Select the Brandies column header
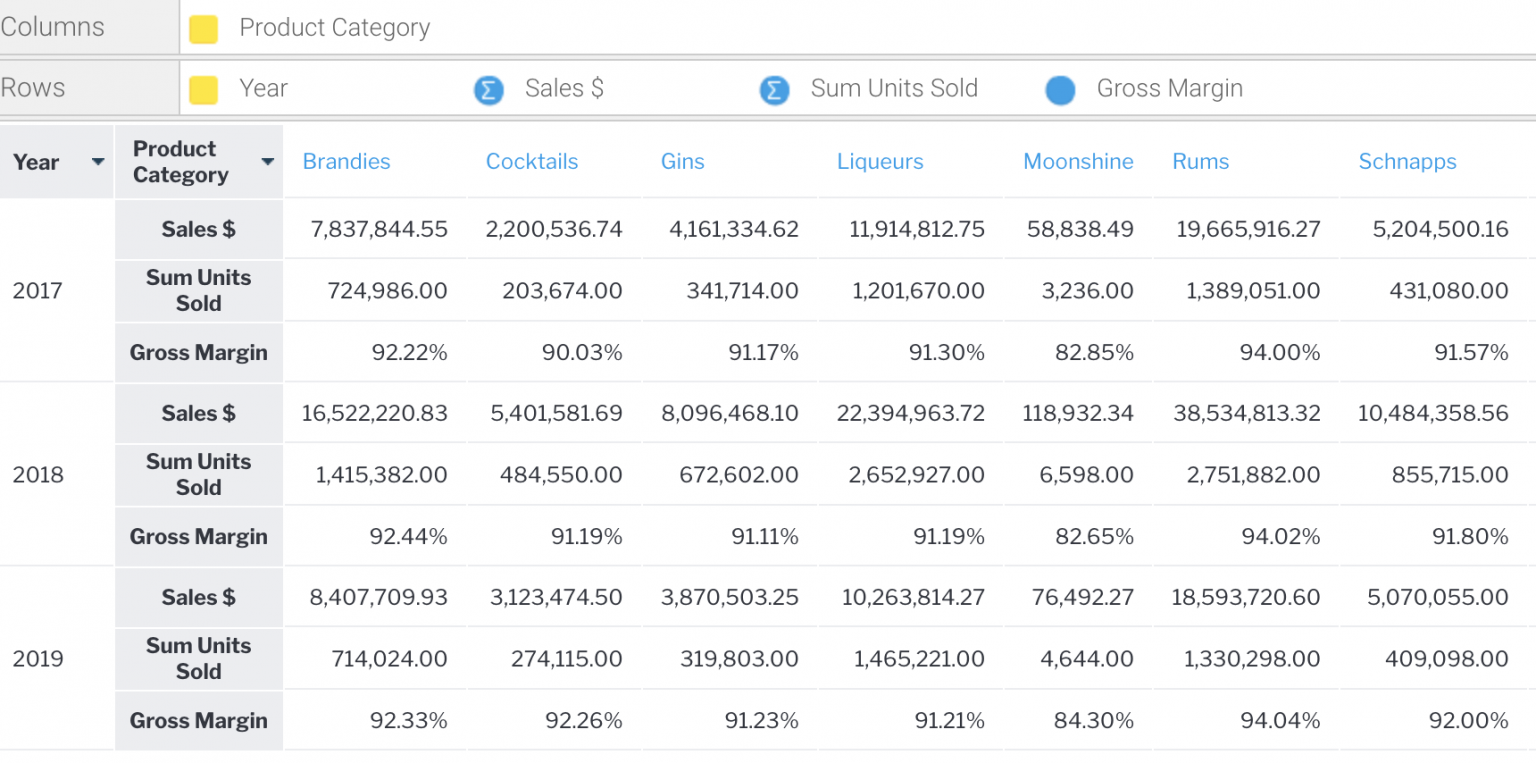Image resolution: width=1536 pixels, height=763 pixels. coord(346,162)
